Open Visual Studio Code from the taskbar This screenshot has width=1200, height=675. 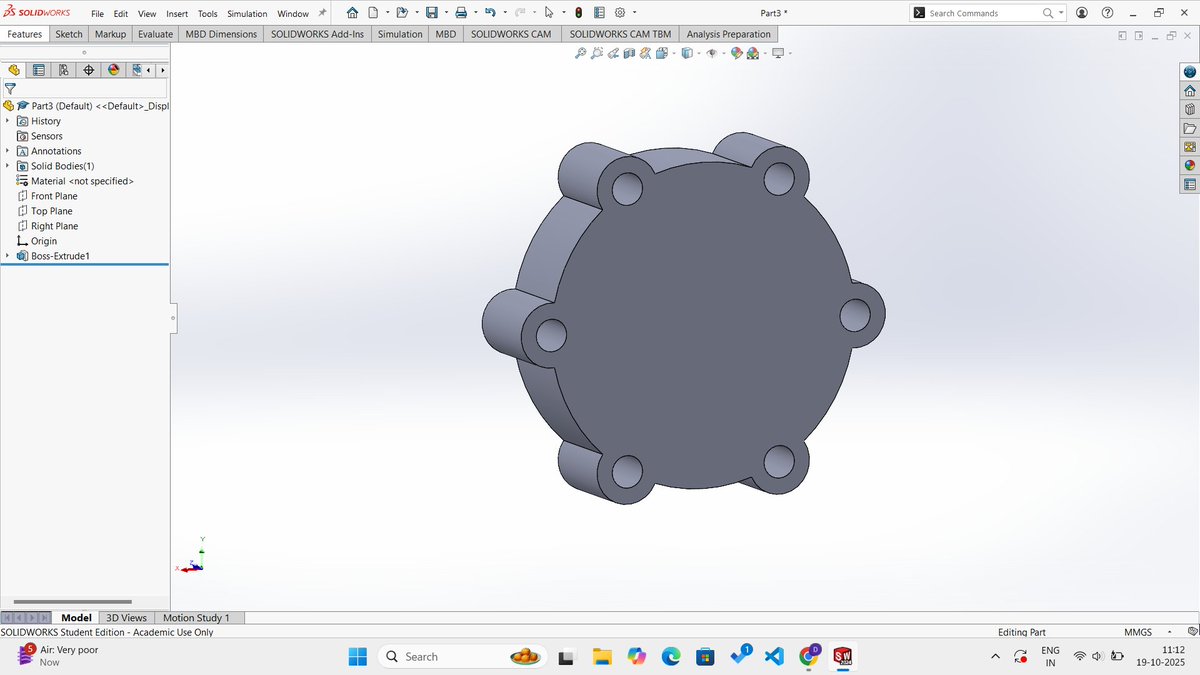773,656
